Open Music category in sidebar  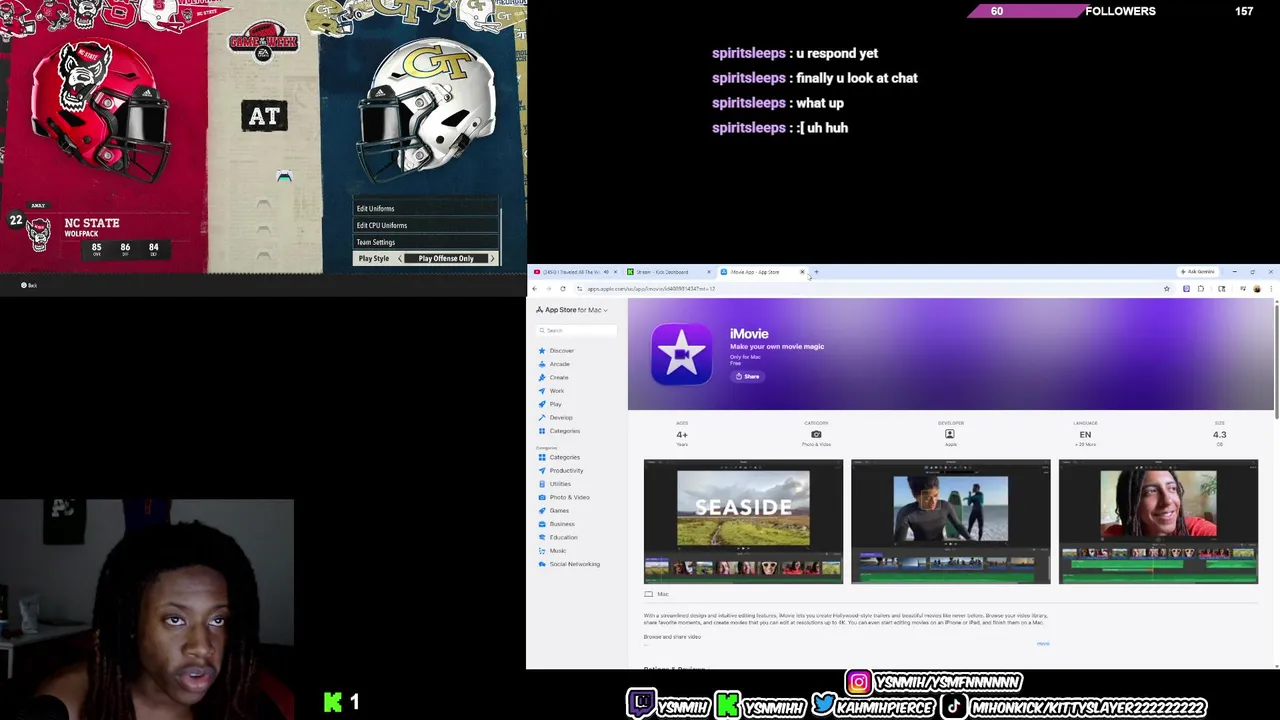coord(552,551)
